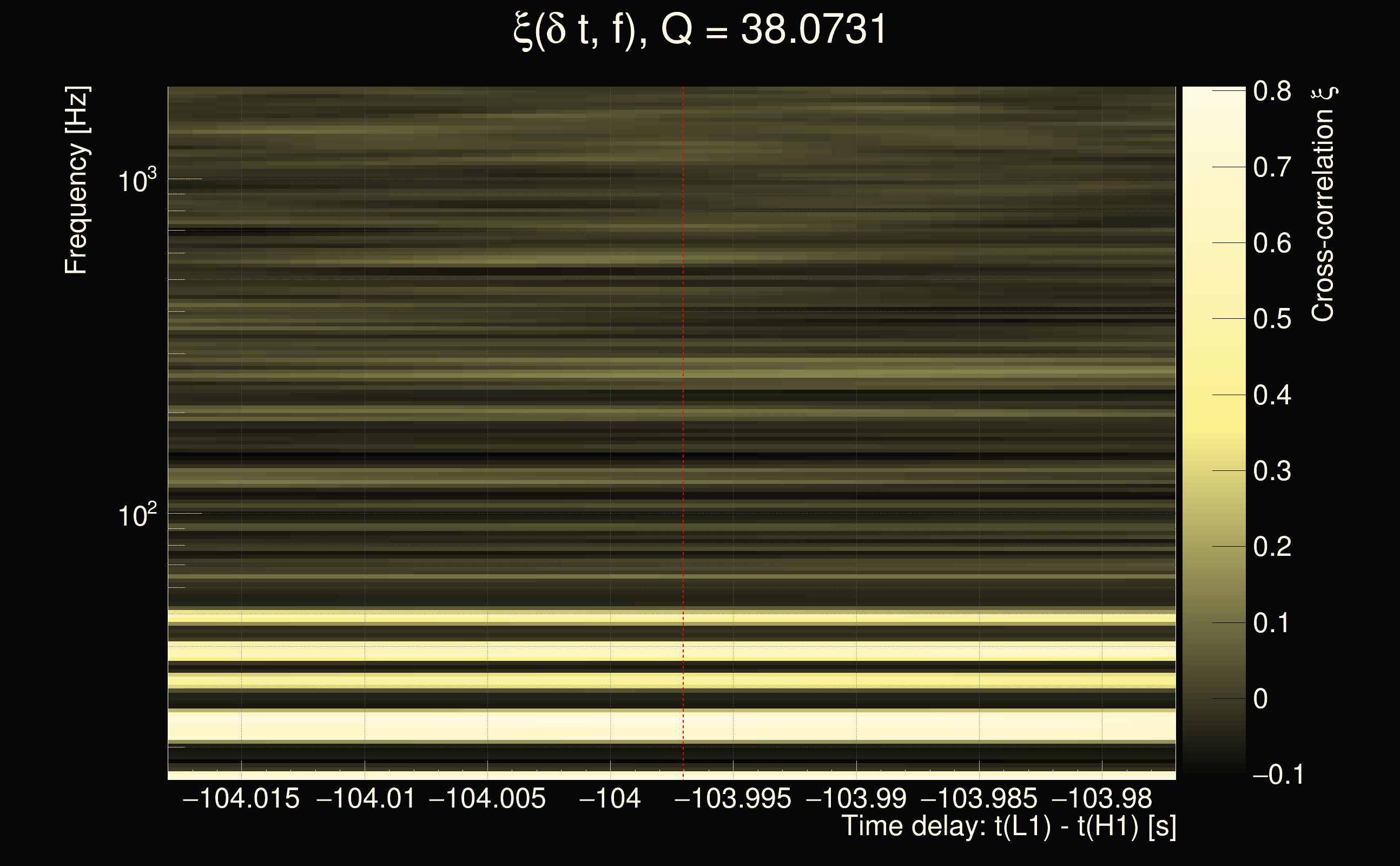1400x866 pixels.
Task: Click the 0 label on the colorbar
Action: 1260,699
